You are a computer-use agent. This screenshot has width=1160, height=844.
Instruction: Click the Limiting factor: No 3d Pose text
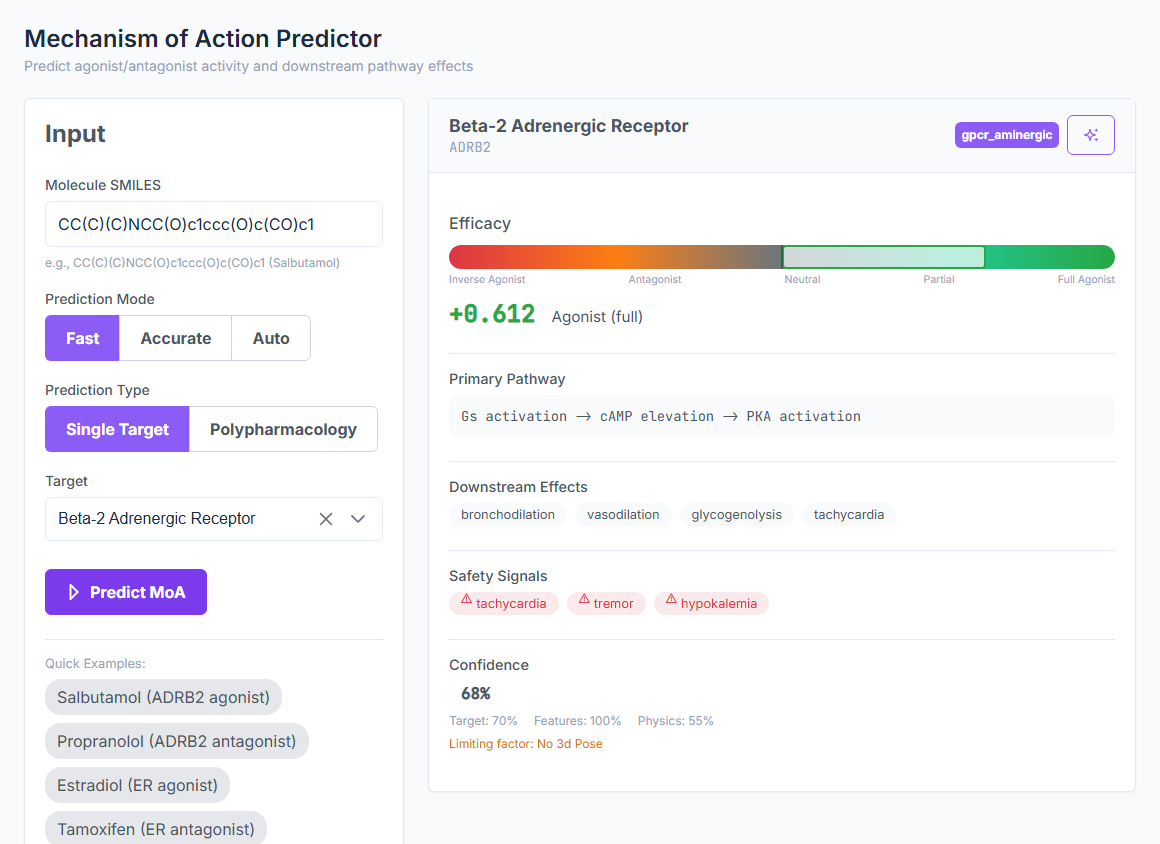click(526, 744)
